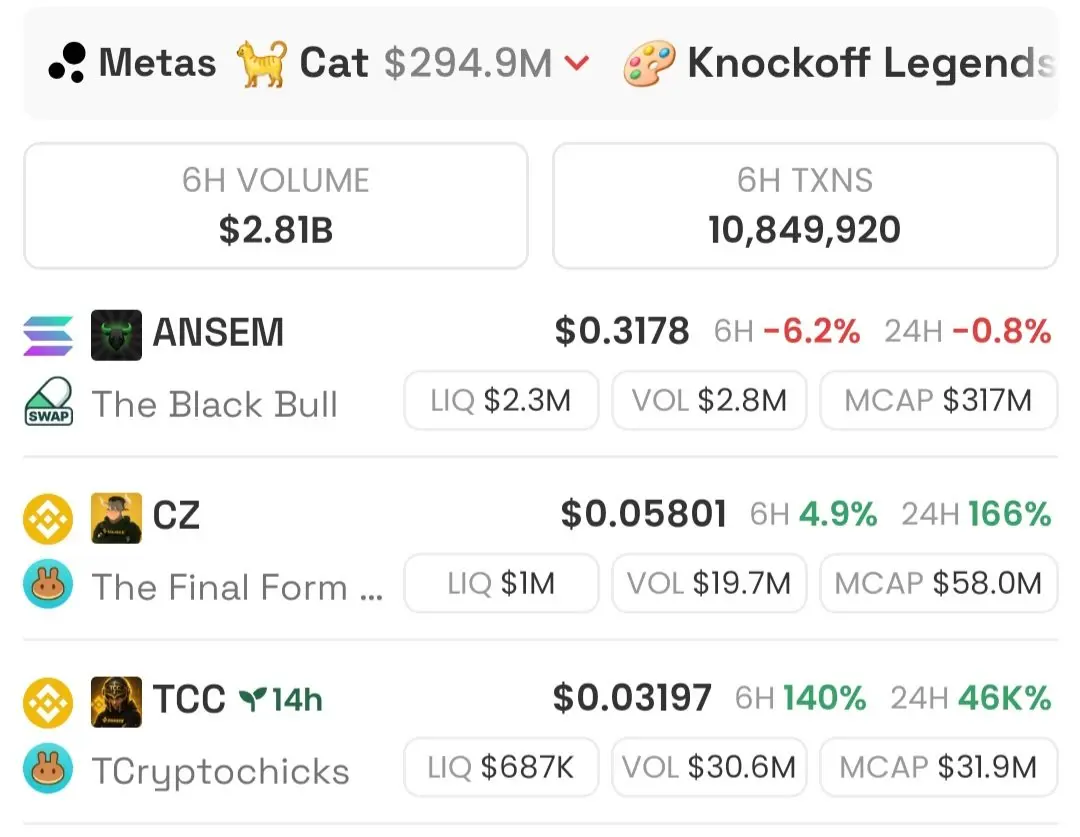Click the SWAP pill exchange icon

pos(49,402)
